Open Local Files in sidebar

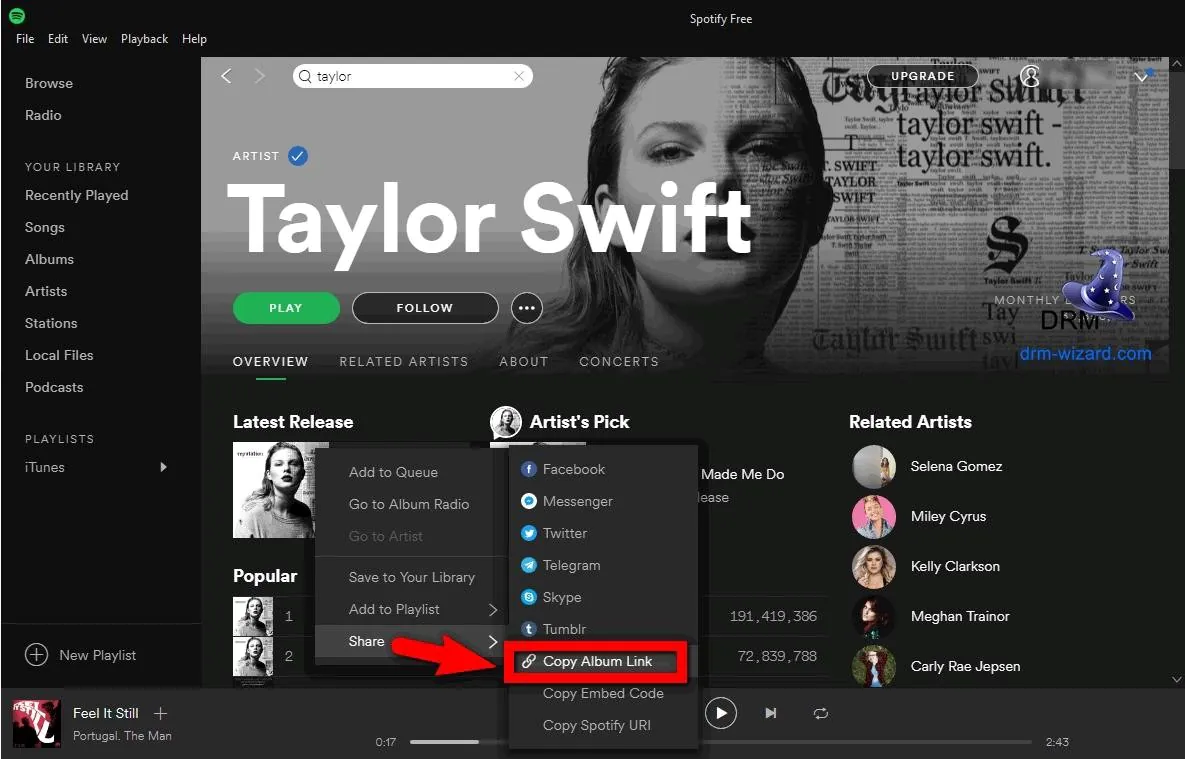click(x=59, y=355)
